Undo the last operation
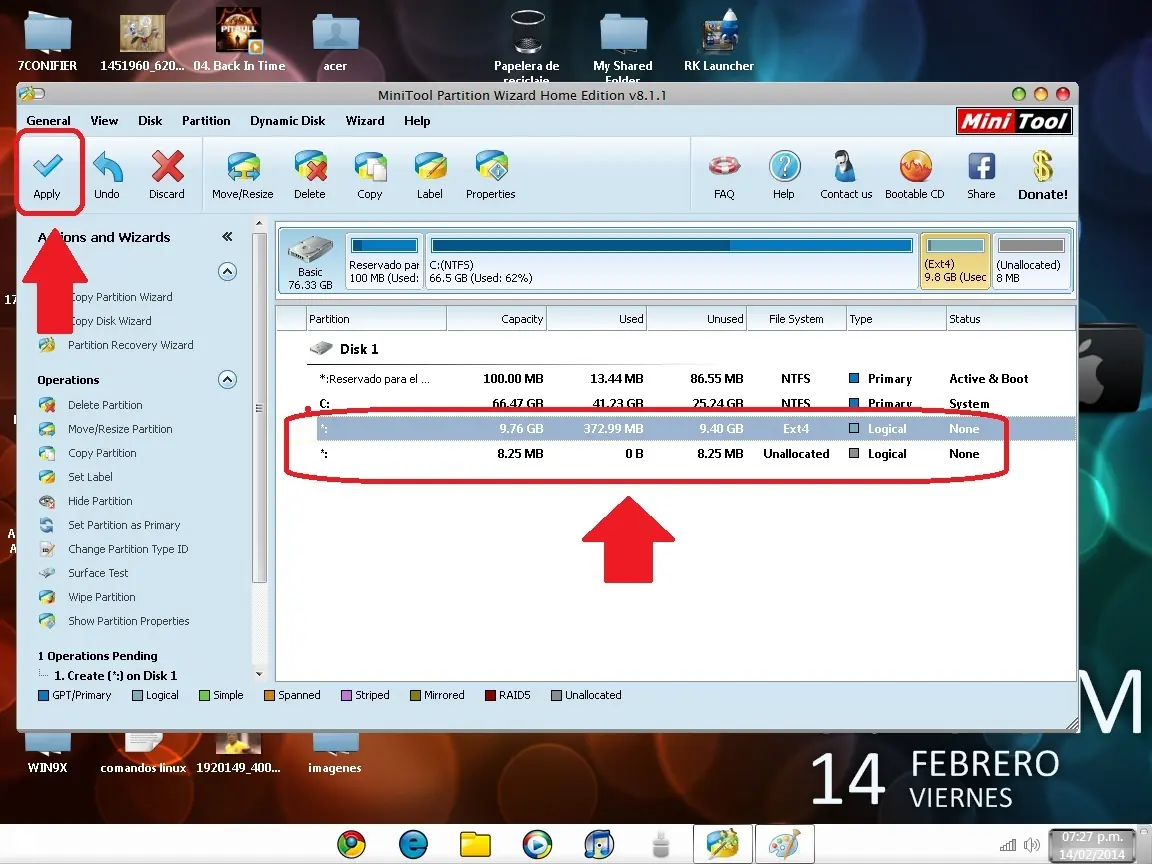Viewport: 1152px width, 864px height. (x=107, y=175)
